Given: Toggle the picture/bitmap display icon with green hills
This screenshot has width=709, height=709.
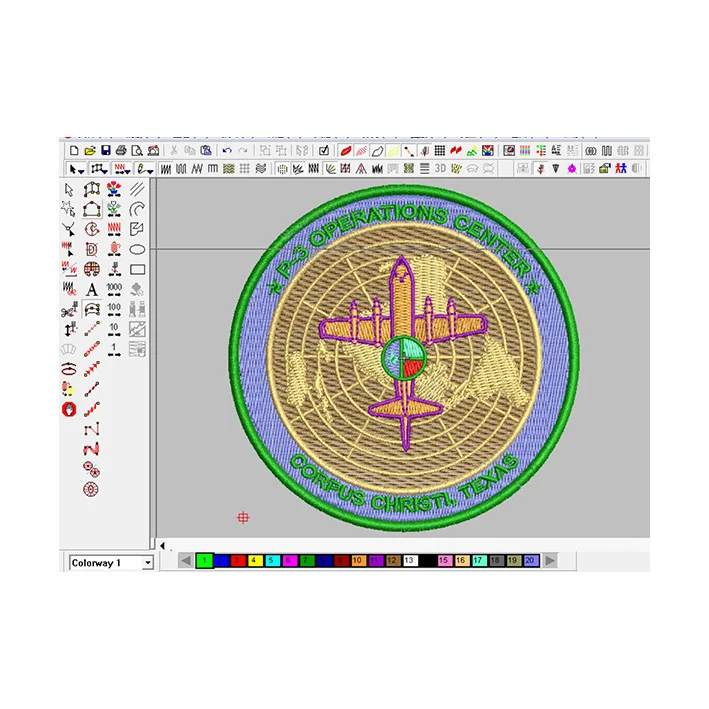Looking at the screenshot, I should tap(472, 151).
